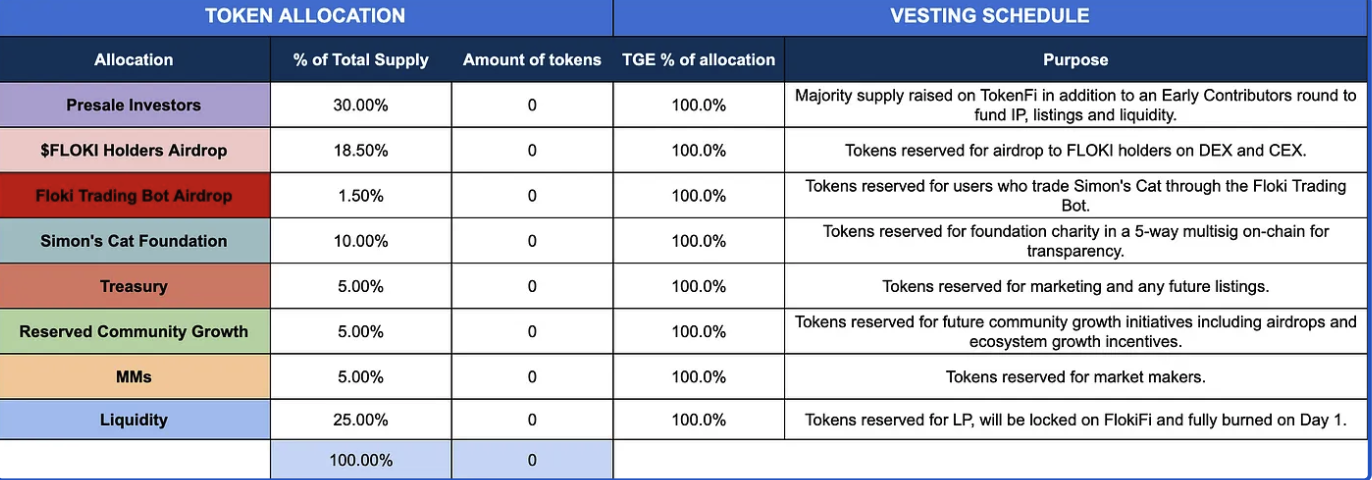Click the blue Liquidity allocation cell
The image size is (1372, 480).
pos(134,420)
